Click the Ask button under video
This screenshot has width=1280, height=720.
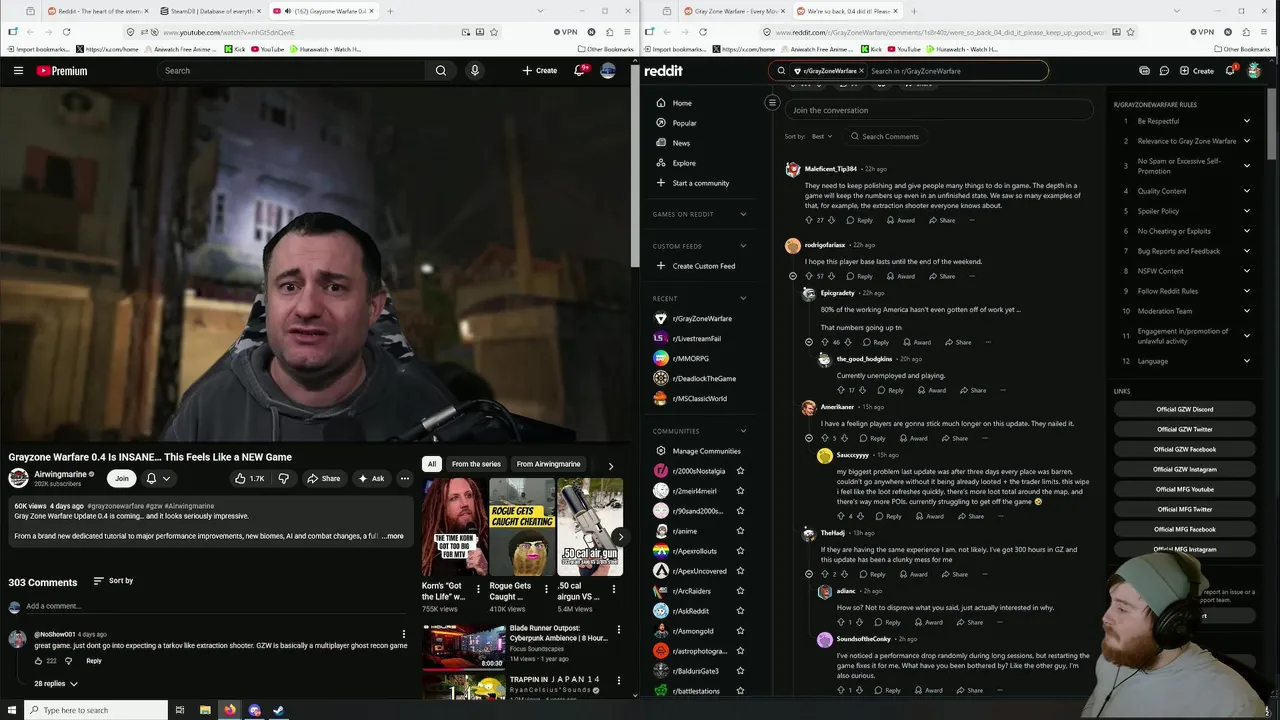tap(371, 478)
